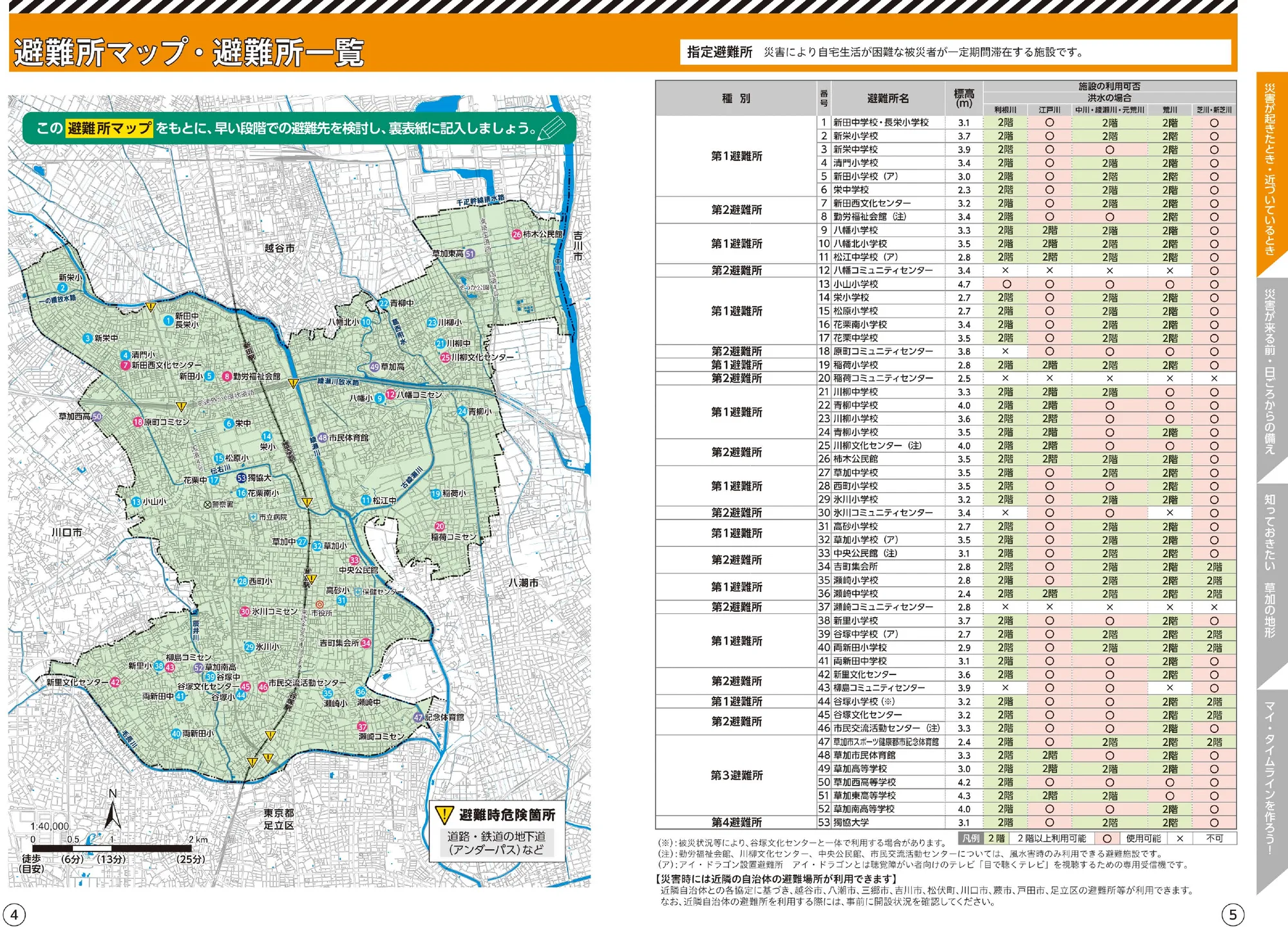Select marker 11 next to 松江中
1288x927 pixels.
click(366, 500)
